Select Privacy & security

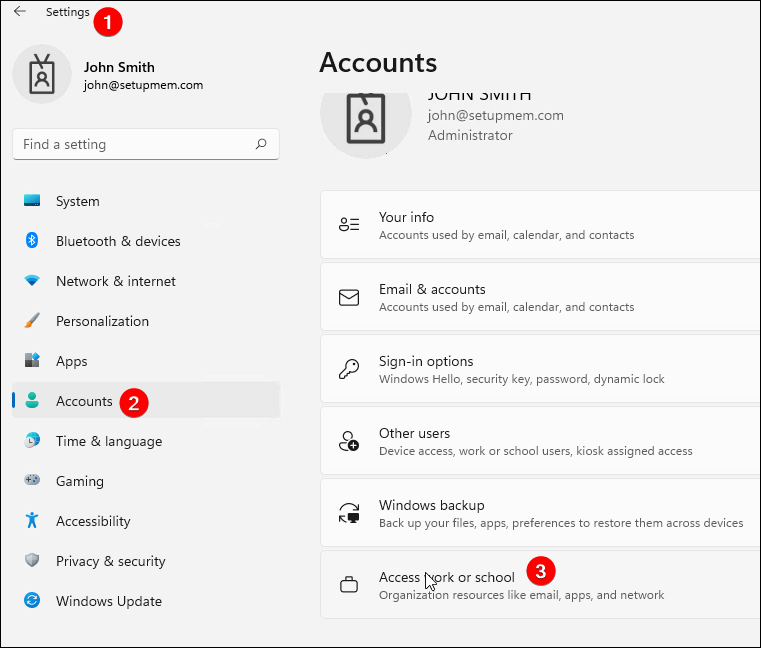click(x=146, y=561)
